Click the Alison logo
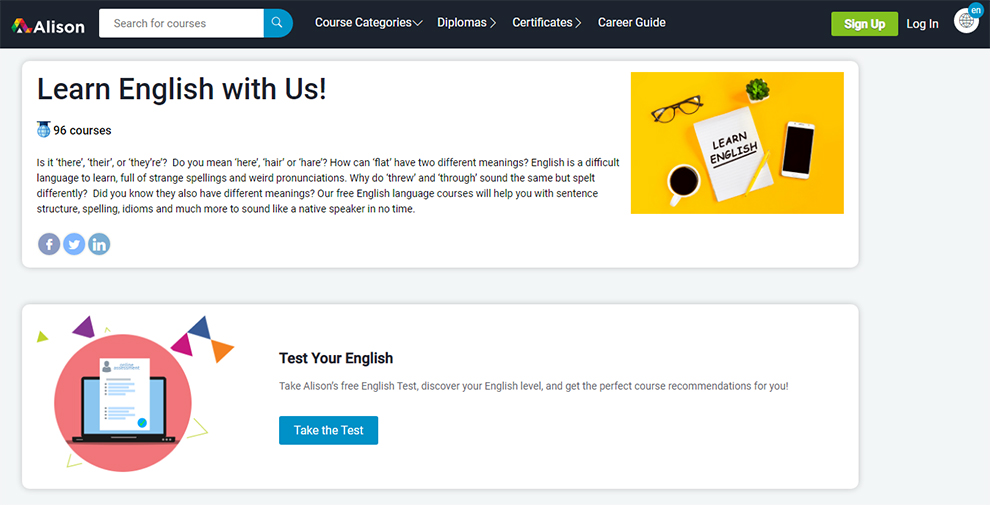Image resolution: width=990 pixels, height=505 pixels. [x=48, y=26]
